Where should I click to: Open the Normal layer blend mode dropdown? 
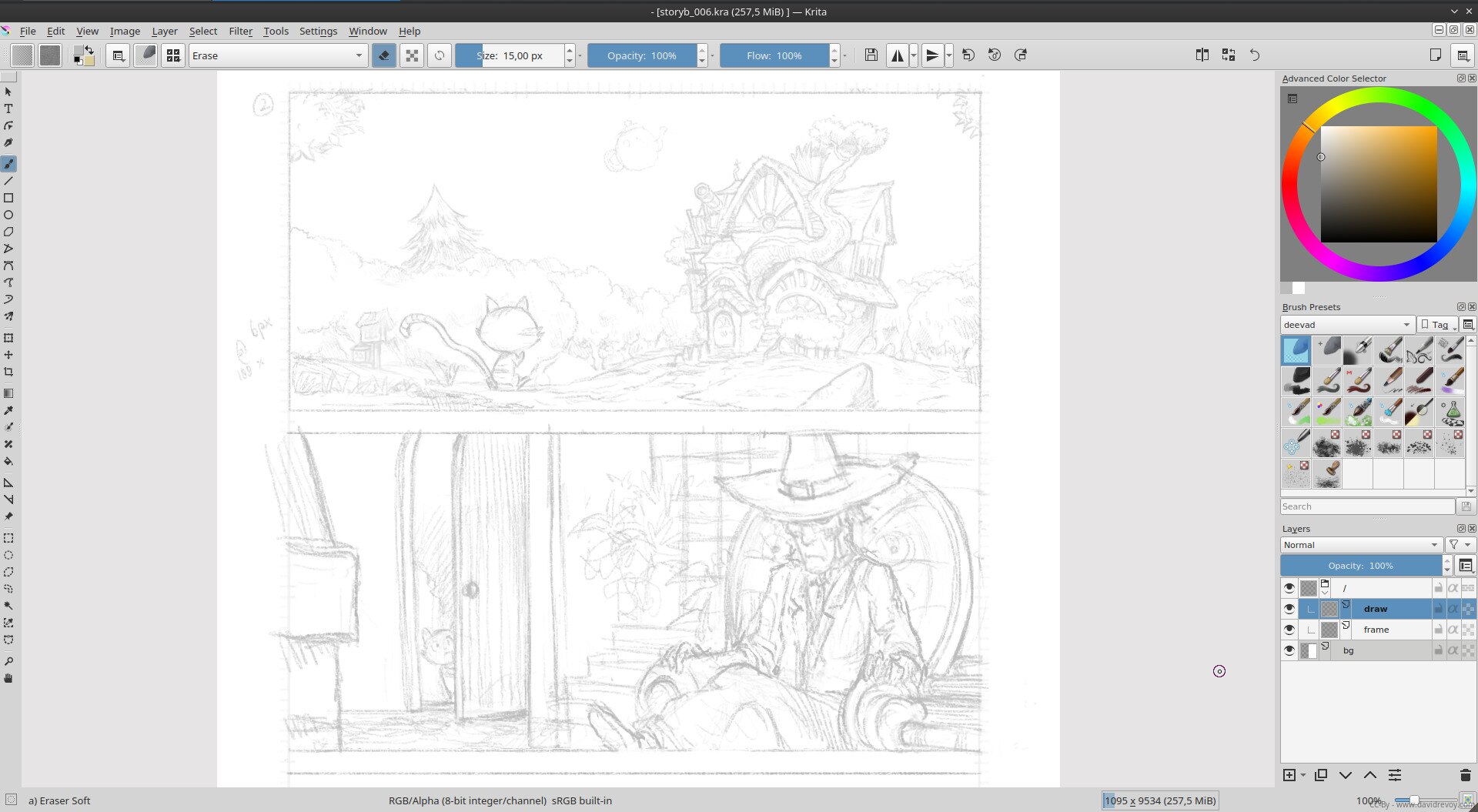click(x=1360, y=545)
